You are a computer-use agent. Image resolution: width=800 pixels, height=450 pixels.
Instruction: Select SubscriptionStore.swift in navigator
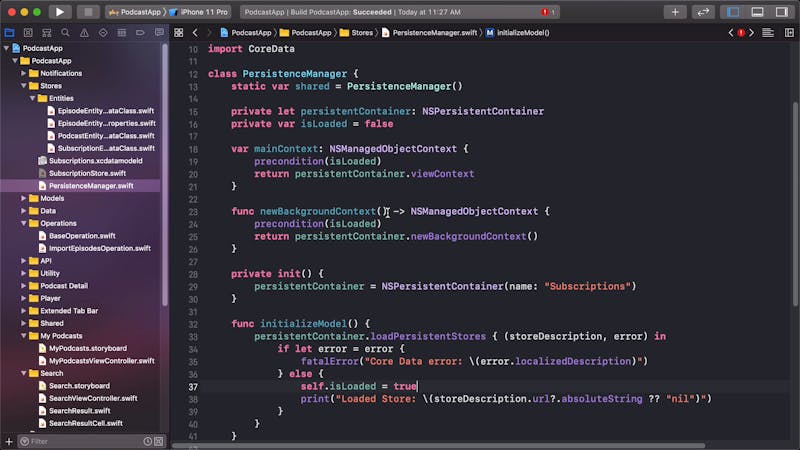pyautogui.click(x=87, y=173)
